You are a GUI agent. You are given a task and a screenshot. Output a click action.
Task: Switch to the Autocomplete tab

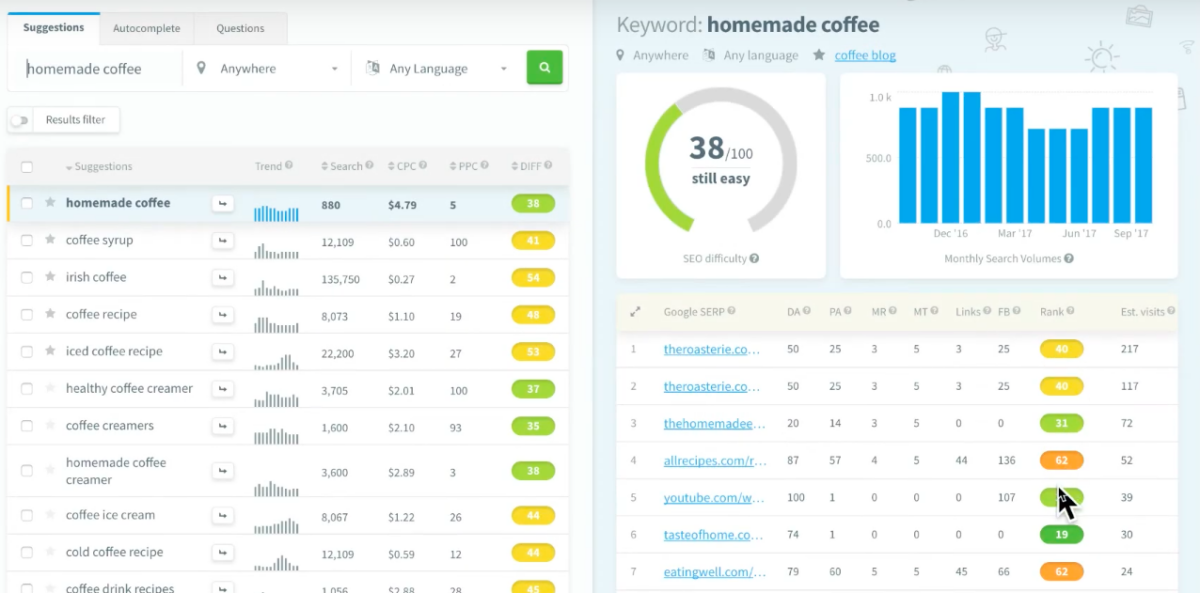point(146,28)
